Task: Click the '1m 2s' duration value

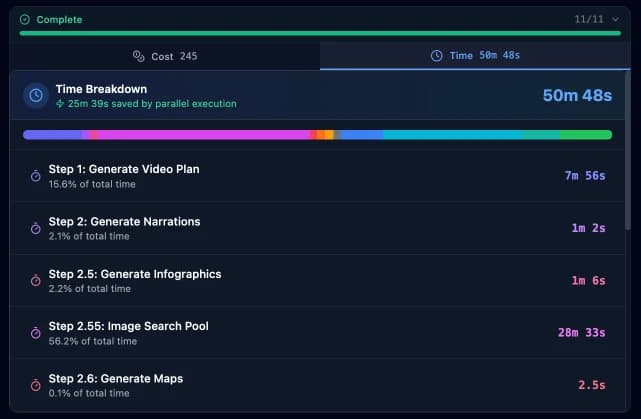Action: coord(588,228)
